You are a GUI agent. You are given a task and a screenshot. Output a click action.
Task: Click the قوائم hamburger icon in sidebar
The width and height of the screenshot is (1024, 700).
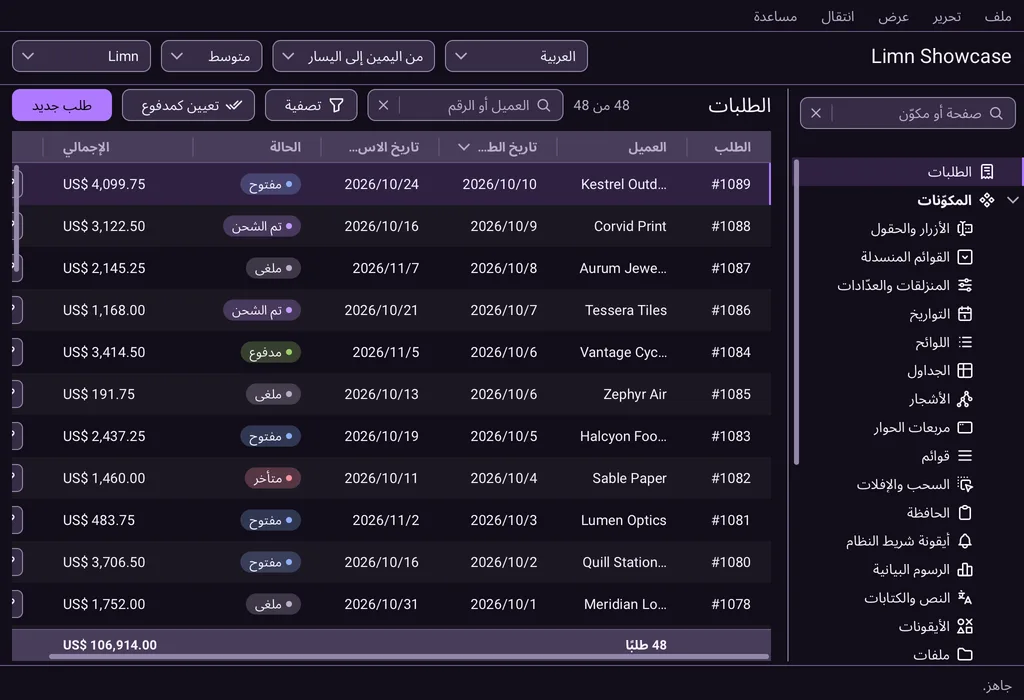click(x=965, y=456)
